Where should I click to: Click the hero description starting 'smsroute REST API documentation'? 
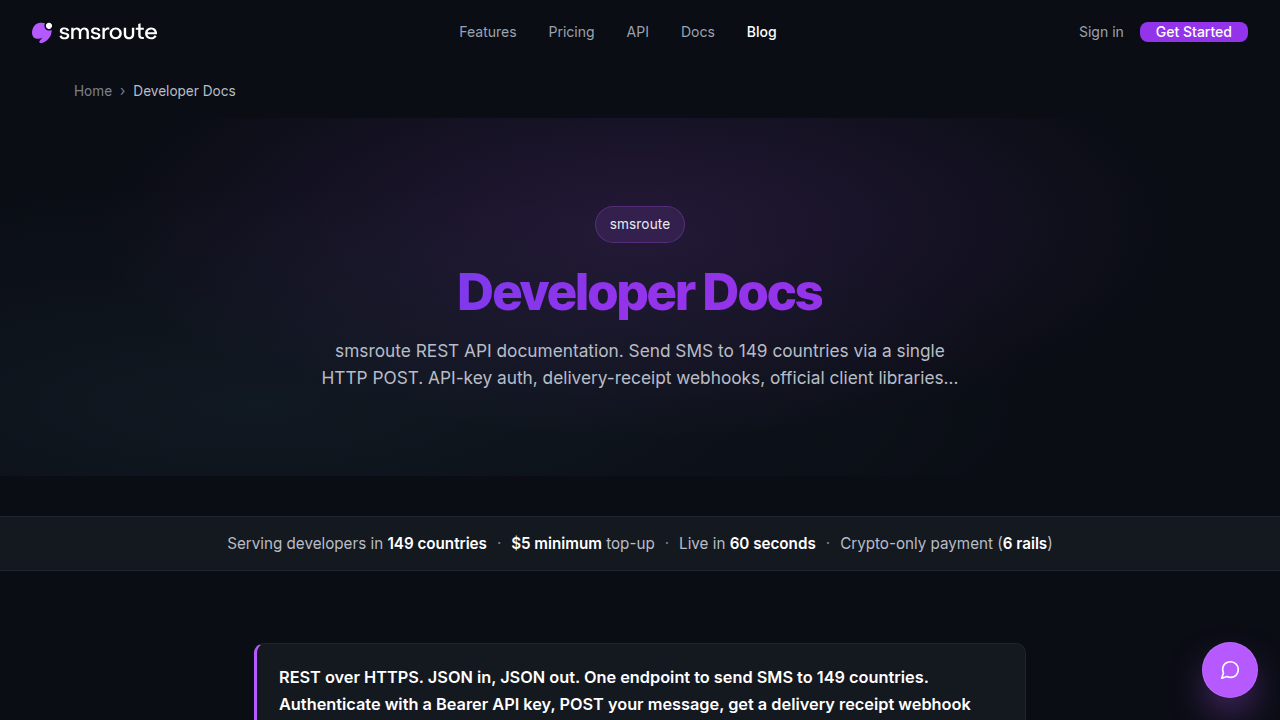click(x=640, y=365)
